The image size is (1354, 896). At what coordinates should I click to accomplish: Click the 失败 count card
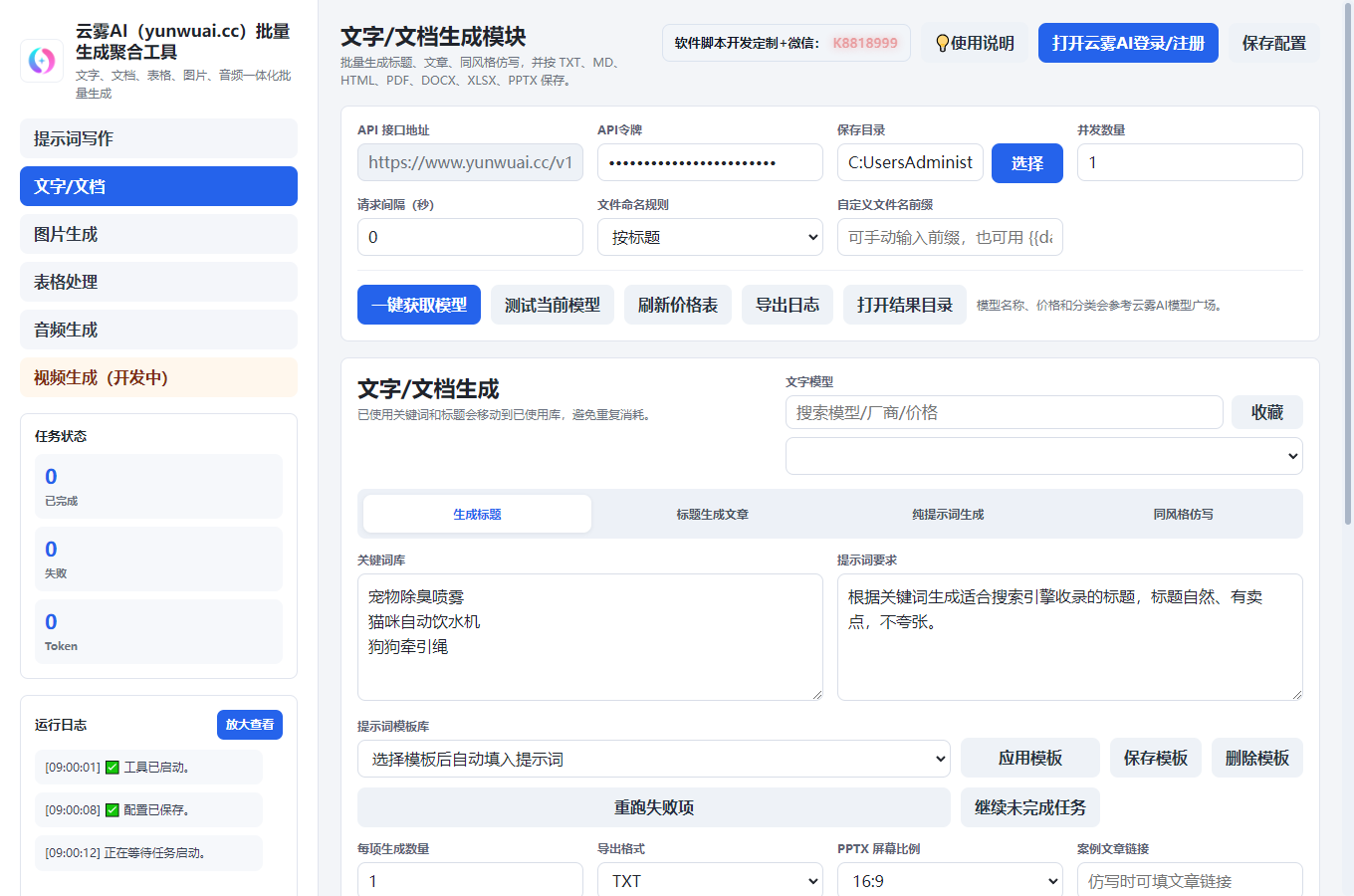click(158, 559)
